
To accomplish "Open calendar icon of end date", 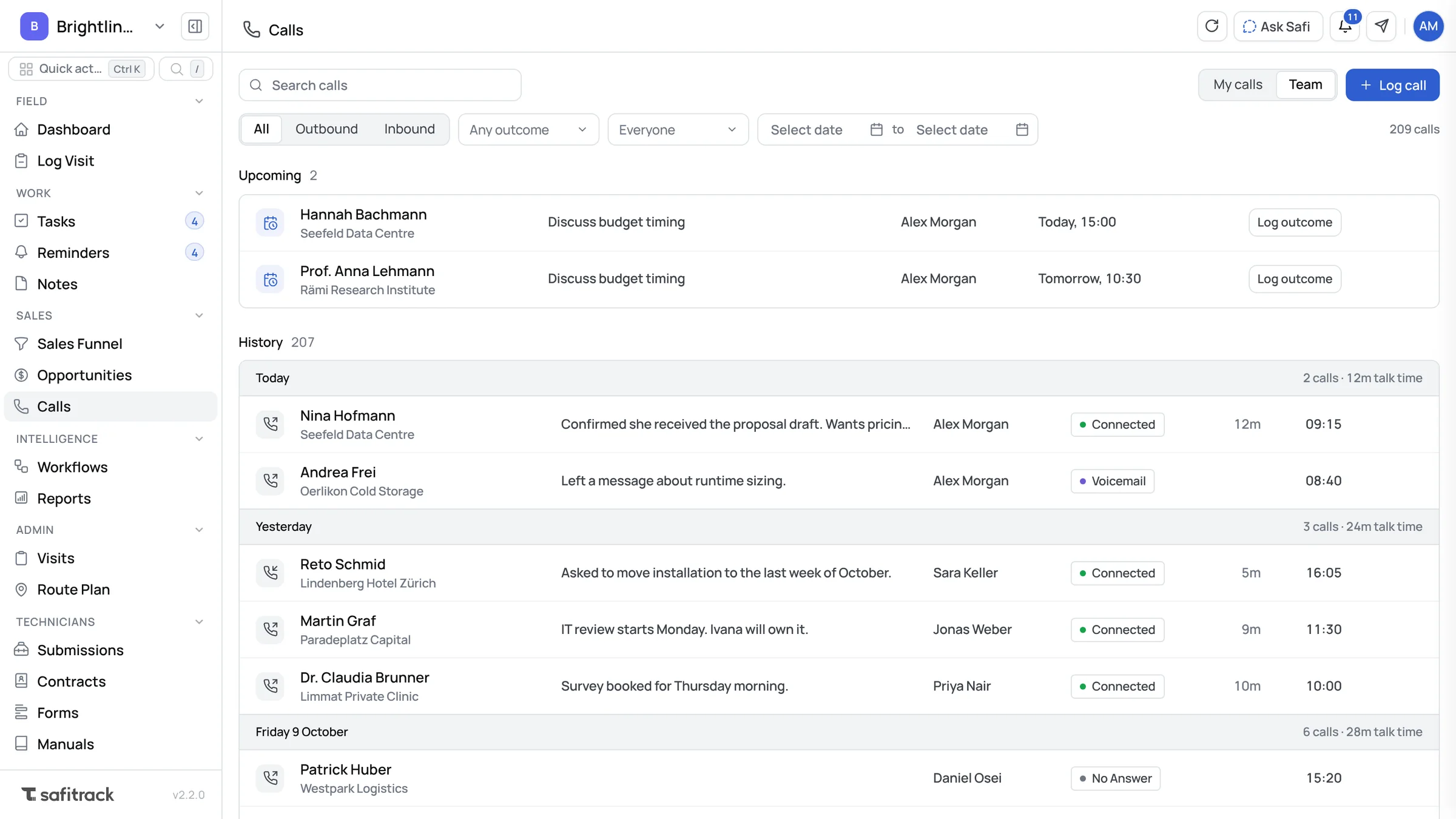I will tap(1022, 129).
